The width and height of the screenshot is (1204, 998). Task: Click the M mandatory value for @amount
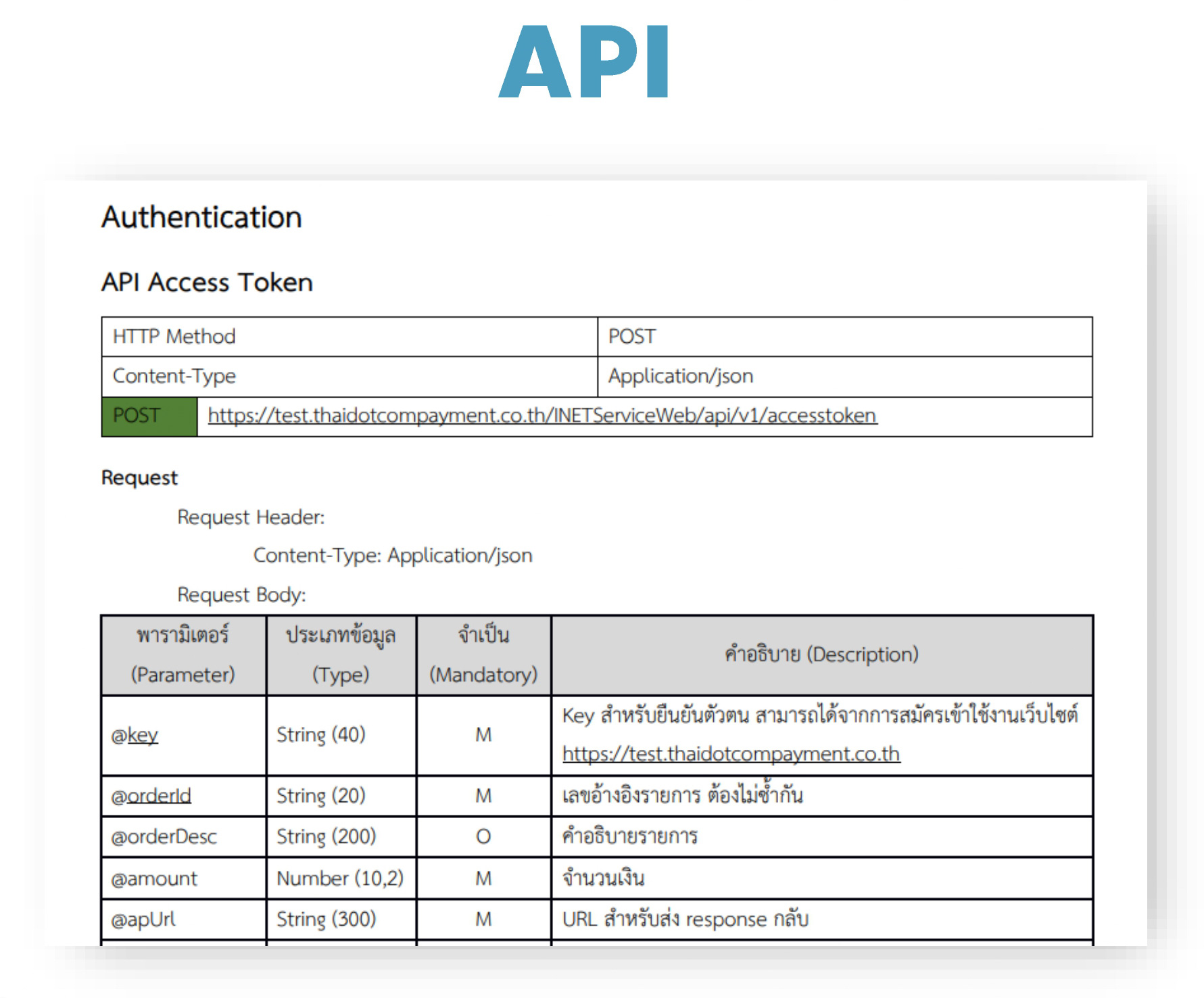[x=484, y=879]
